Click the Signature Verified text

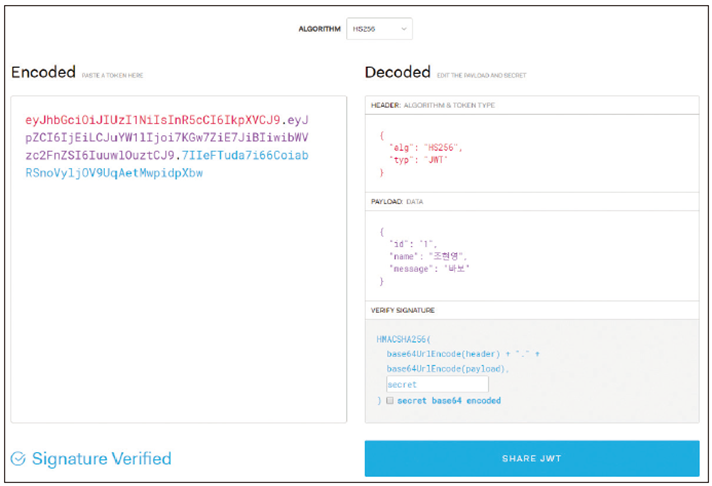click(102, 459)
